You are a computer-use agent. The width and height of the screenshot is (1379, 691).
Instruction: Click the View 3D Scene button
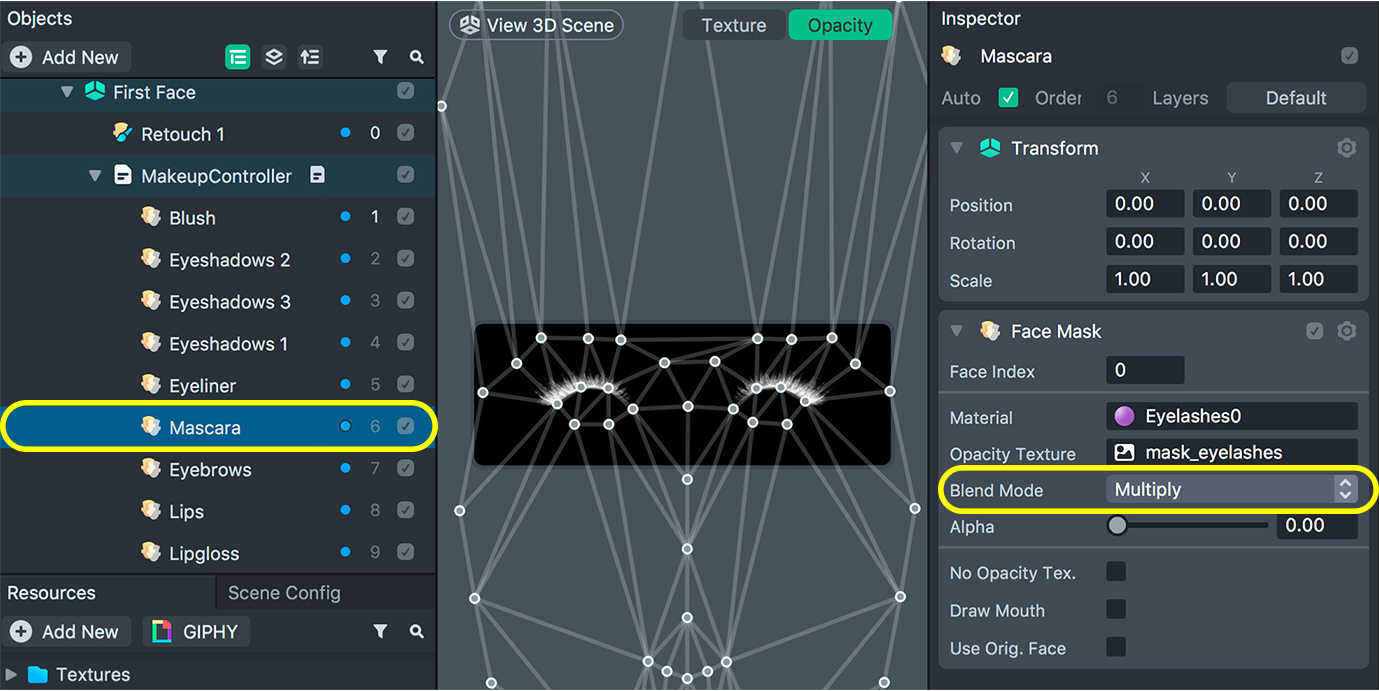tap(536, 26)
